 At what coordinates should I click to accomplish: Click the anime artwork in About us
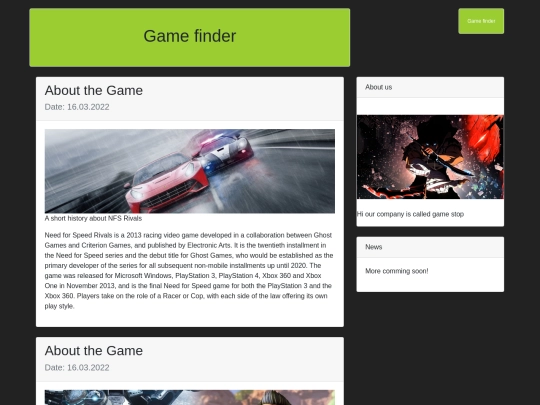tap(430, 157)
